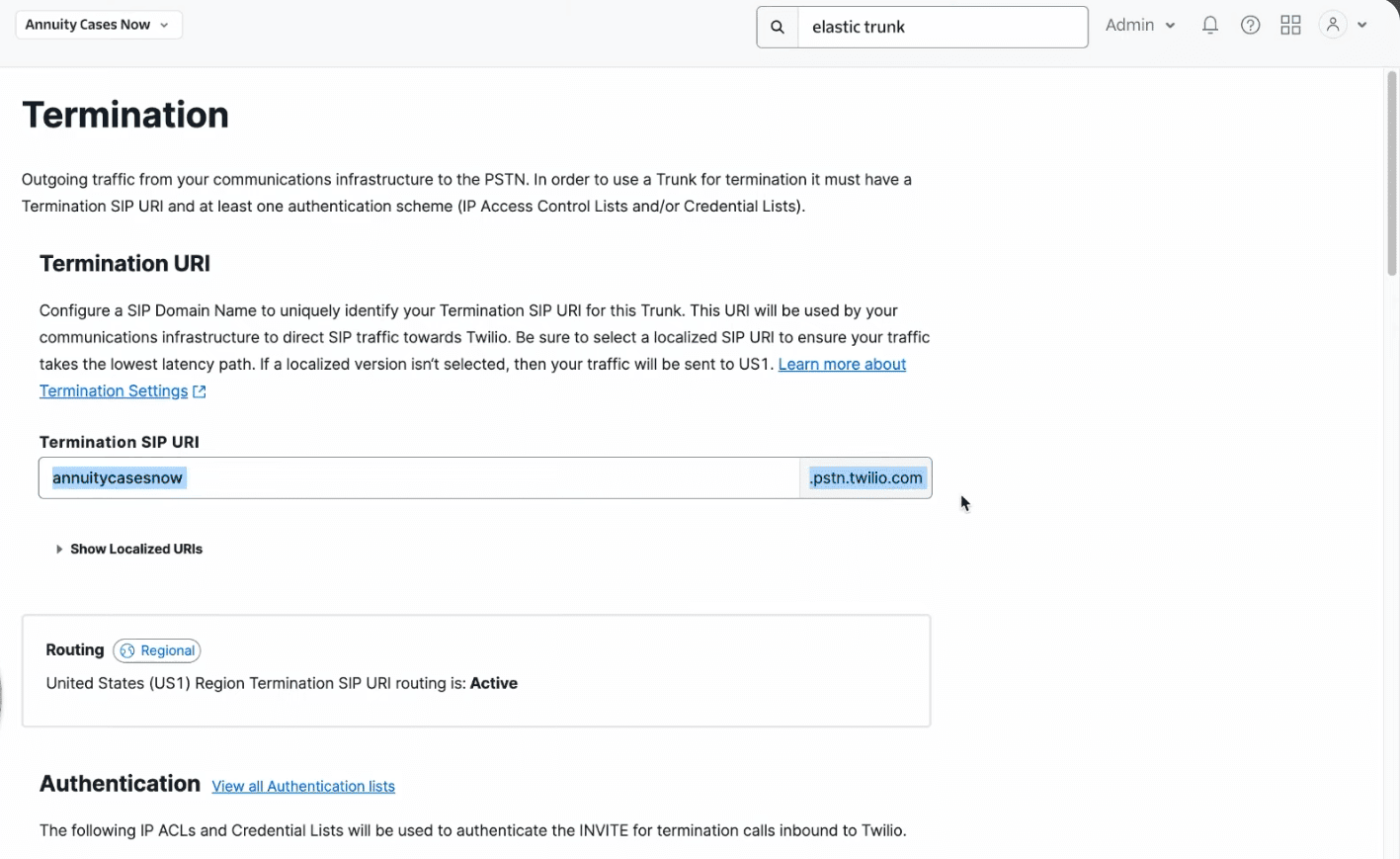Click the Termination page heading

pos(125,116)
